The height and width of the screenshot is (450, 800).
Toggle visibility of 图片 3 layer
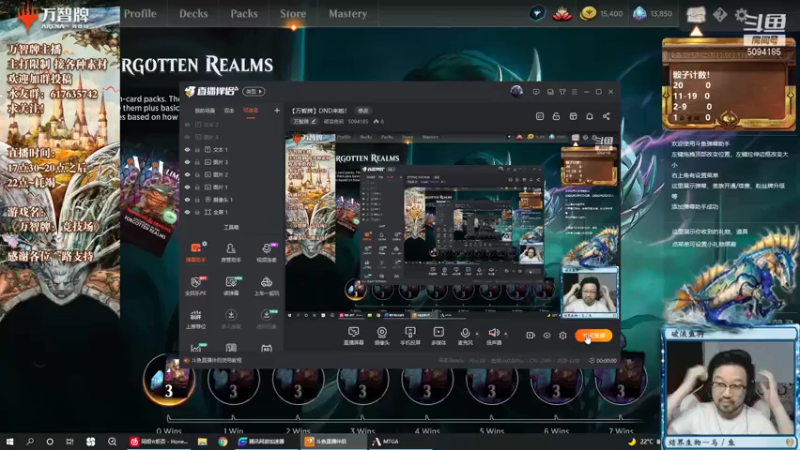pyautogui.click(x=187, y=162)
